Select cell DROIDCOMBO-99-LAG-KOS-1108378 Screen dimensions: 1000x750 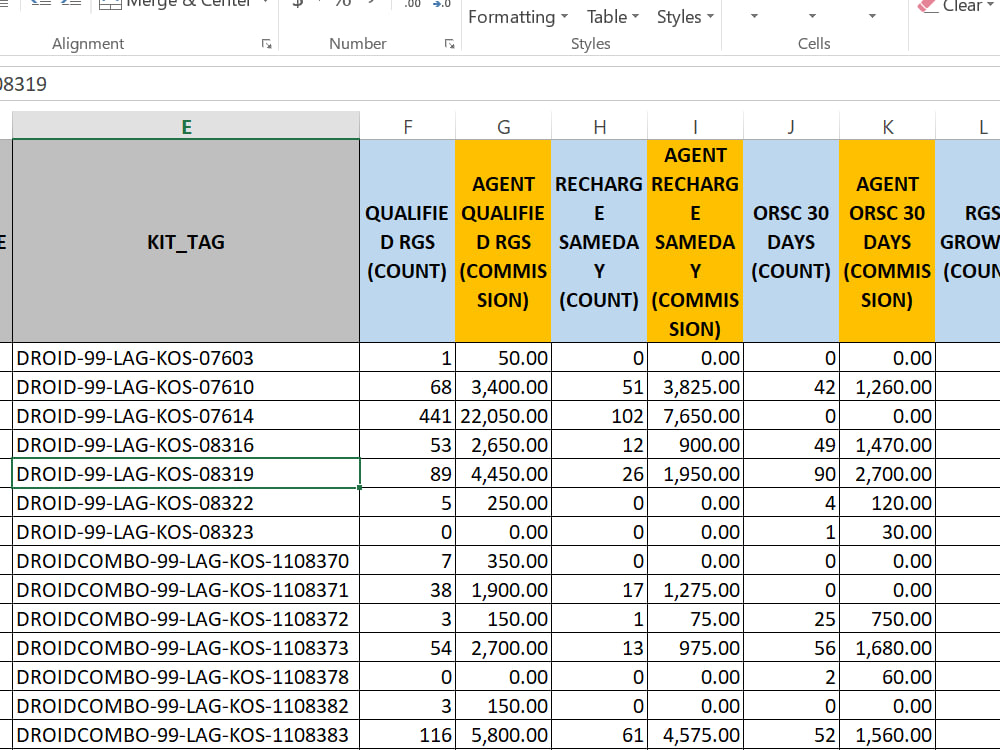pyautogui.click(x=186, y=677)
